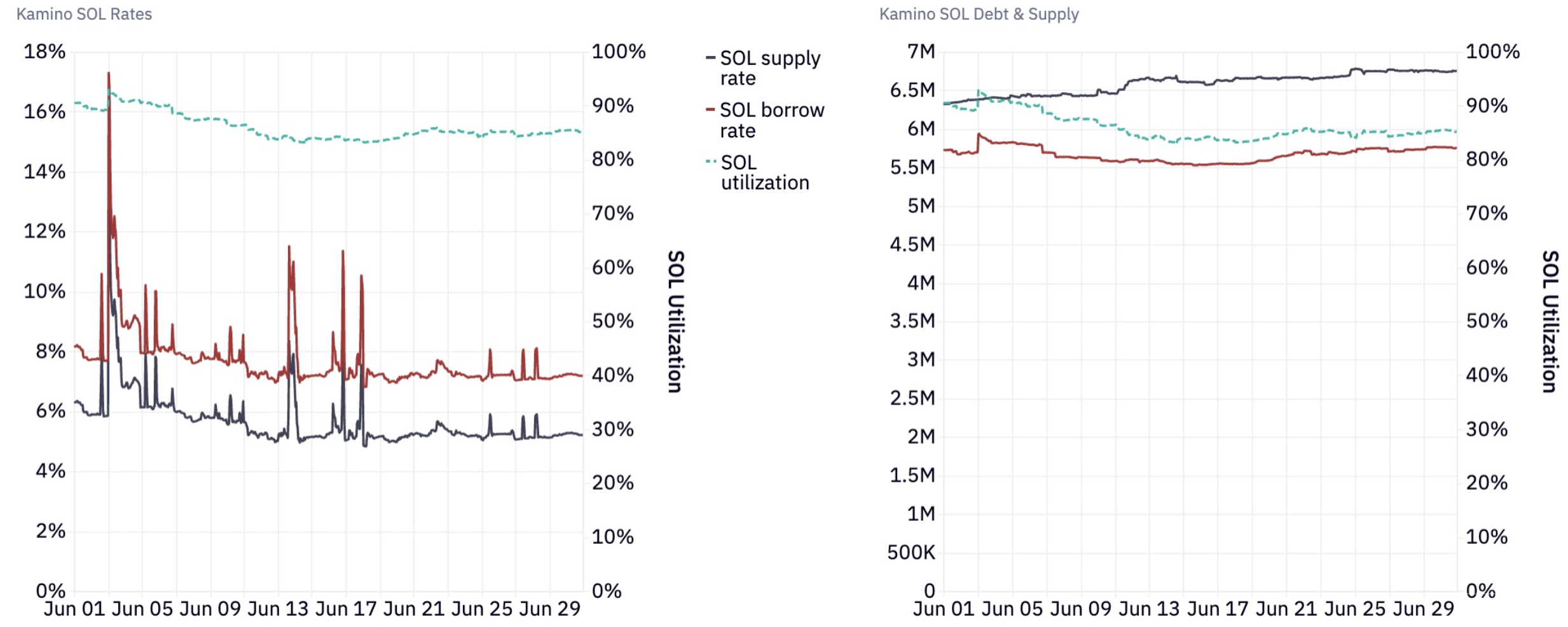The width and height of the screenshot is (1568, 627).
Task: Click Jun 13 on the SOL Rates x-axis
Action: 278,609
